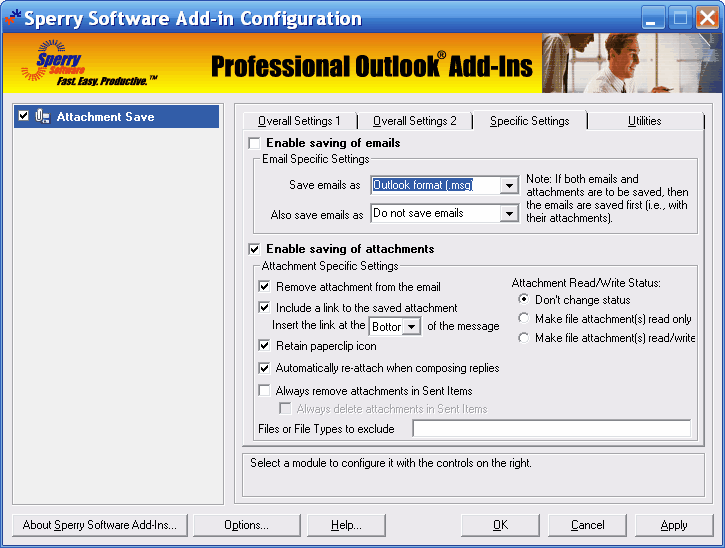This screenshot has width=725, height=548.
Task: Open the Utilities tab
Action: coord(645,121)
